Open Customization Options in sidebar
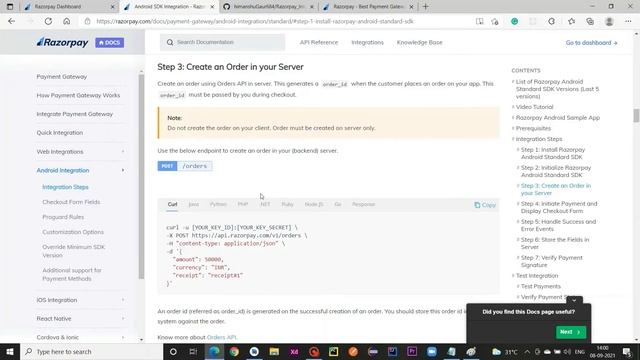Viewport: 640px width, 360px height. [73, 232]
